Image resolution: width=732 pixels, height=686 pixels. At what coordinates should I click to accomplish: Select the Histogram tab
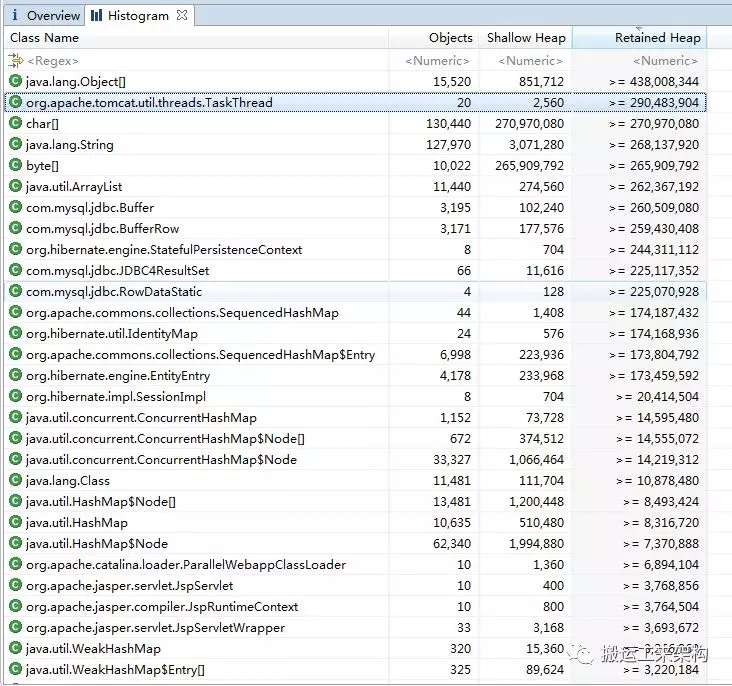[138, 15]
